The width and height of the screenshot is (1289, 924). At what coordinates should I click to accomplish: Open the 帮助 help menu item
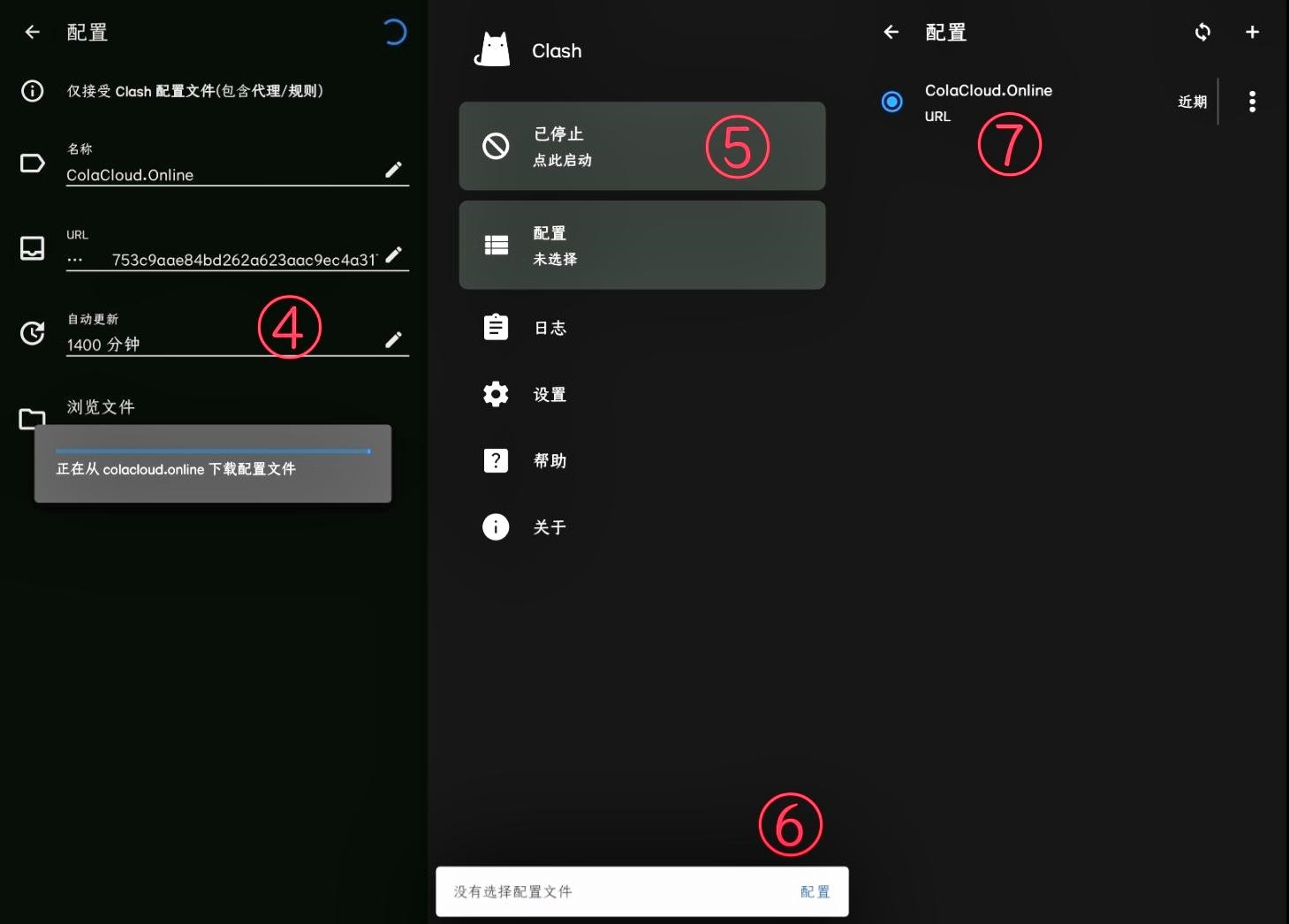click(550, 460)
